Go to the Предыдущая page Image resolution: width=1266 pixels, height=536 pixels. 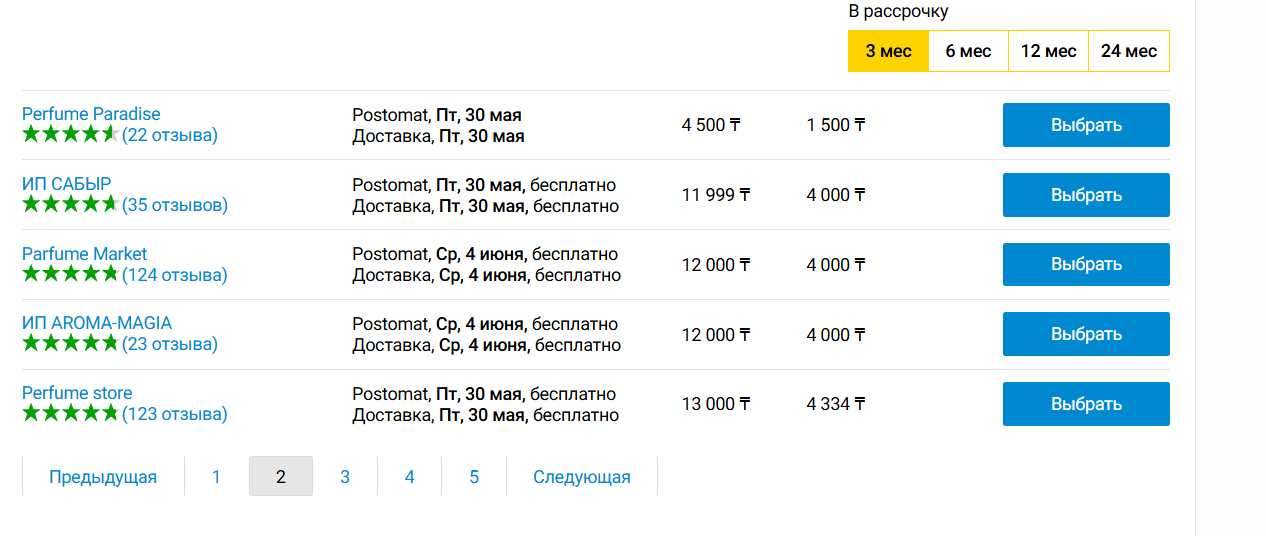[x=103, y=477]
